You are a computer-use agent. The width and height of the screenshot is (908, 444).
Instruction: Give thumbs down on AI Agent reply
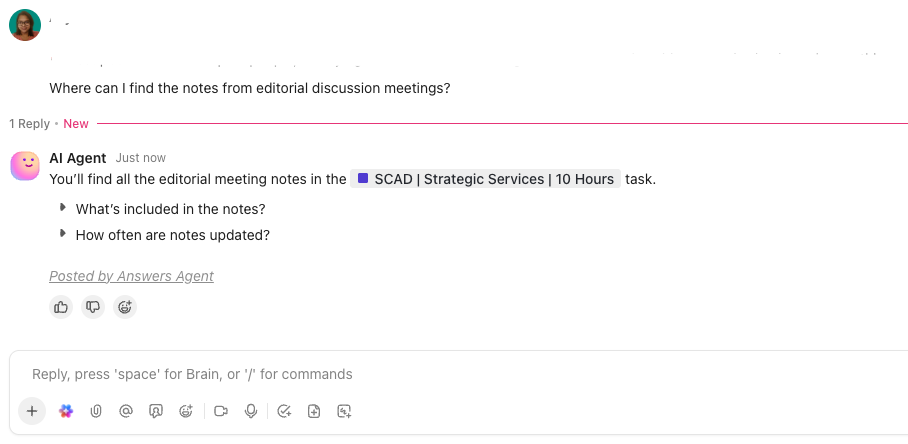tap(93, 307)
